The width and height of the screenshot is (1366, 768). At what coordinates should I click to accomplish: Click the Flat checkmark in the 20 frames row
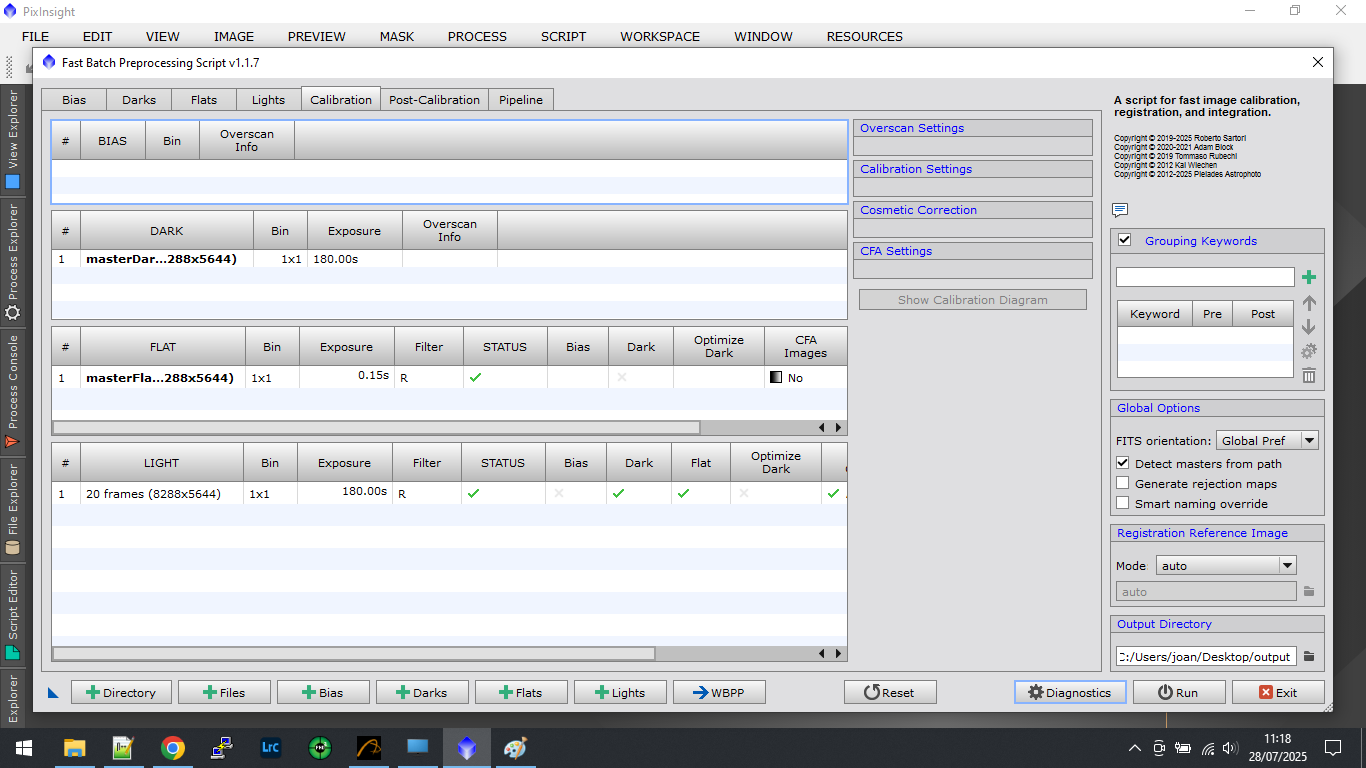pos(684,493)
